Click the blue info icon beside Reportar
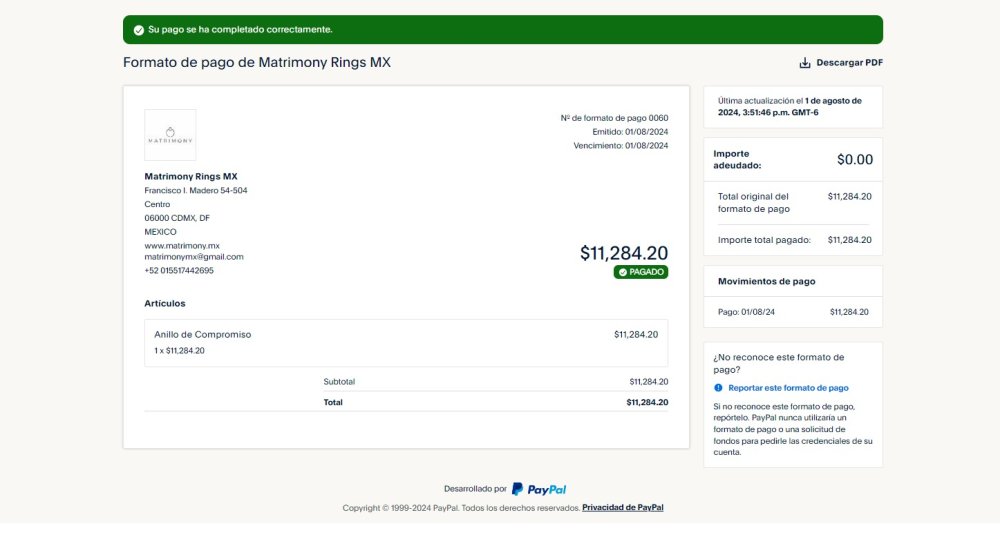The image size is (1000, 547). click(x=718, y=388)
